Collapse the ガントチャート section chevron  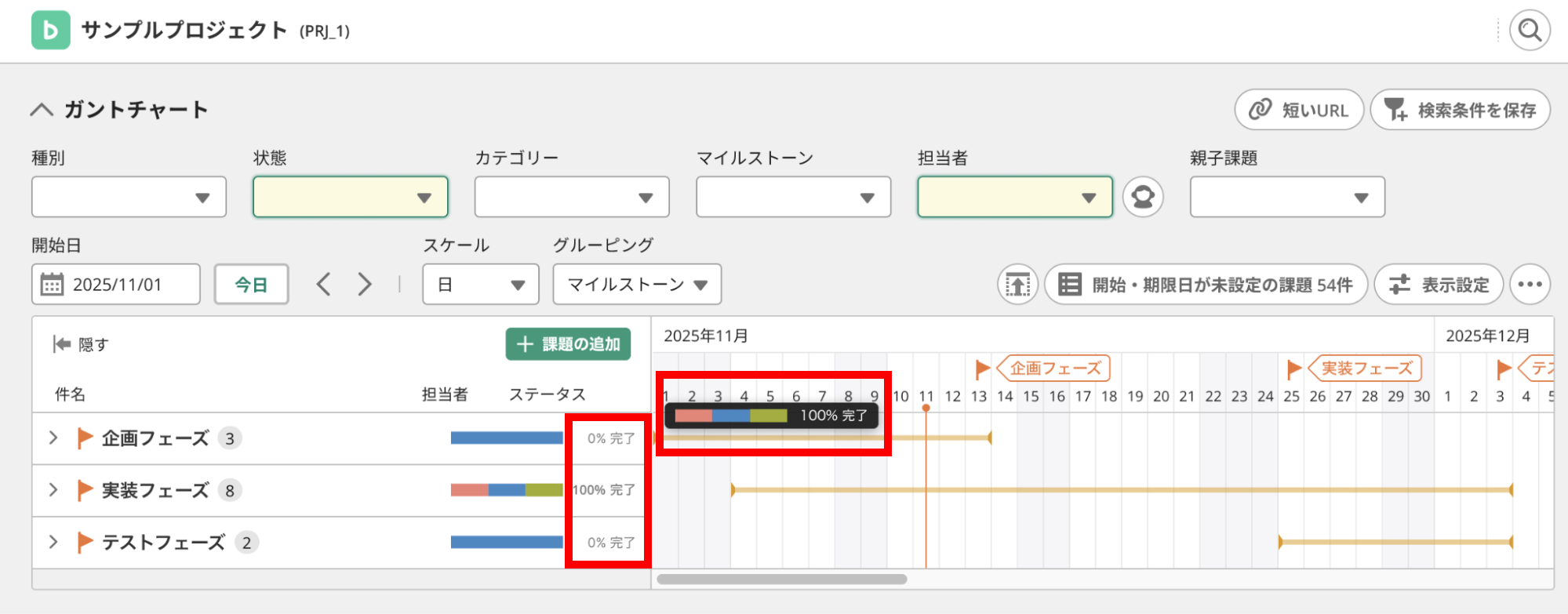pos(42,110)
